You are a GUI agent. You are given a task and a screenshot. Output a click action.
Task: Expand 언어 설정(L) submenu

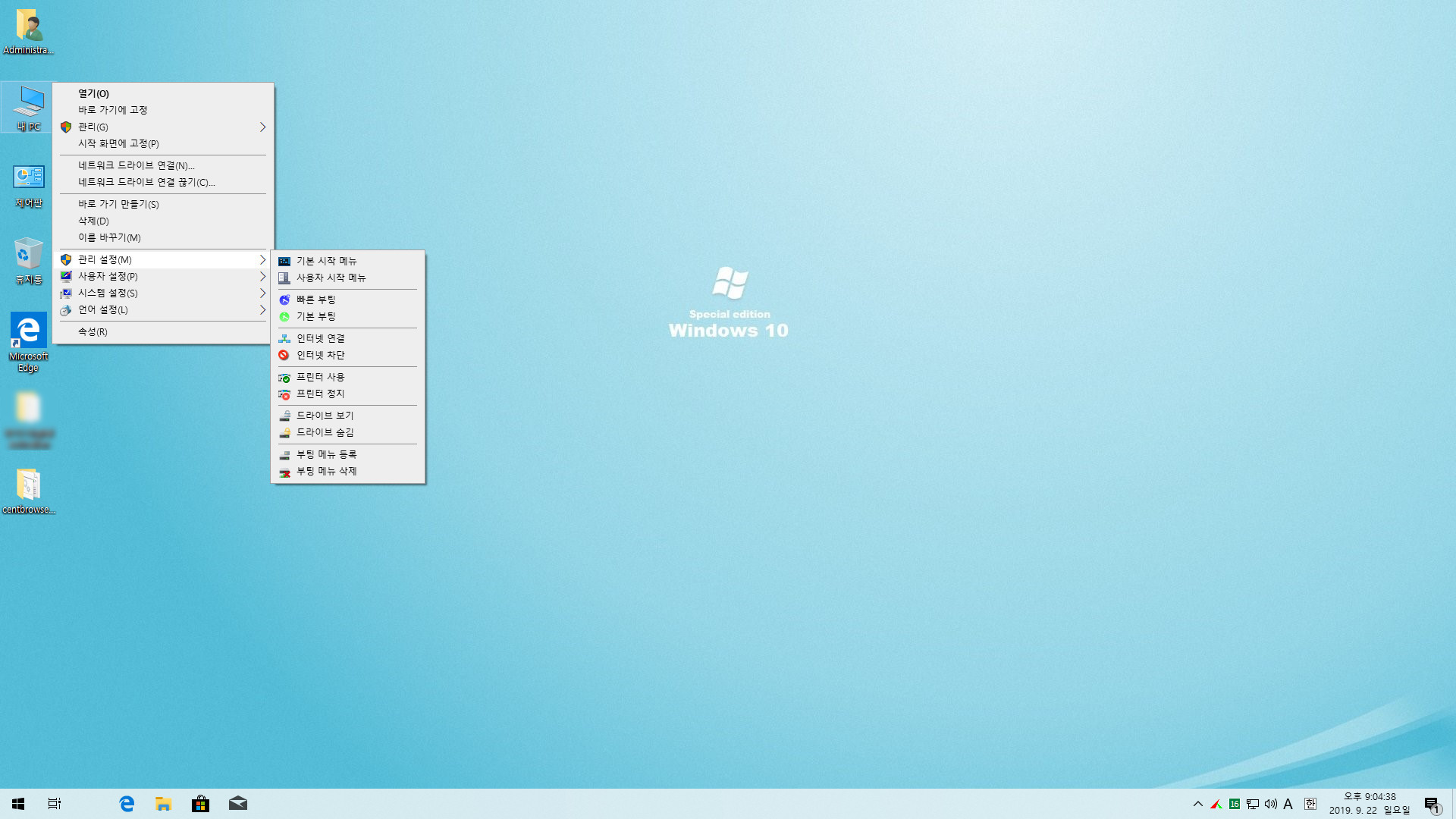(163, 309)
